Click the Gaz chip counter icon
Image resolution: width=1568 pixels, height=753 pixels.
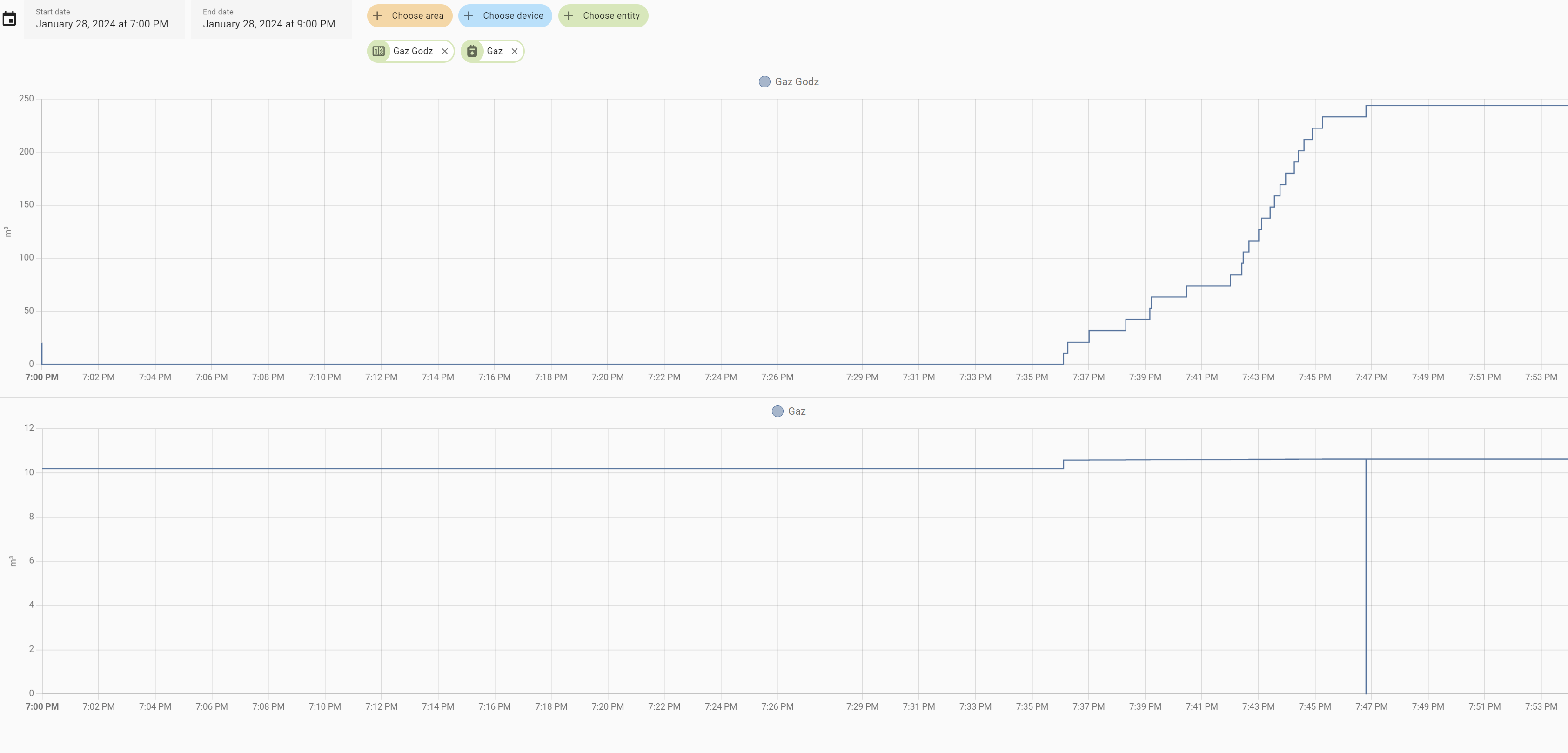click(x=472, y=51)
